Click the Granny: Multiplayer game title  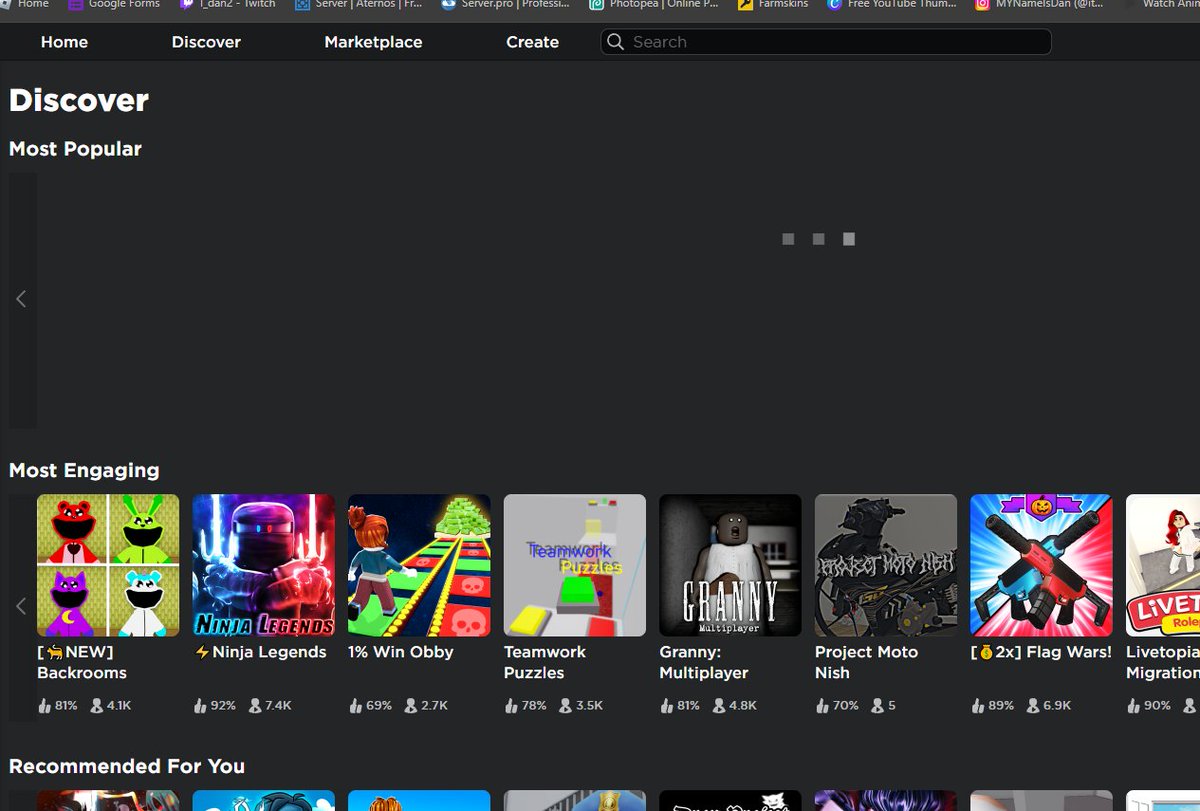pos(704,662)
